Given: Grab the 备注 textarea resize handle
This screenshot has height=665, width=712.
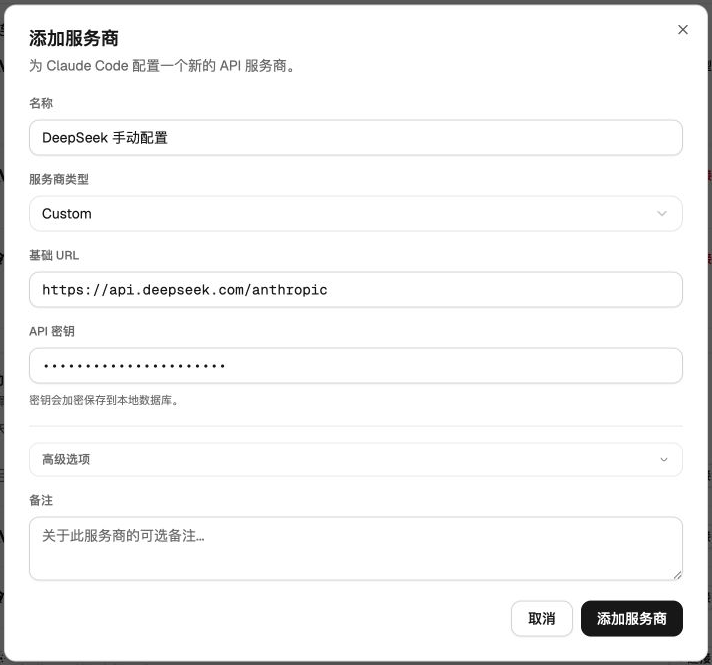Looking at the screenshot, I should 677,575.
